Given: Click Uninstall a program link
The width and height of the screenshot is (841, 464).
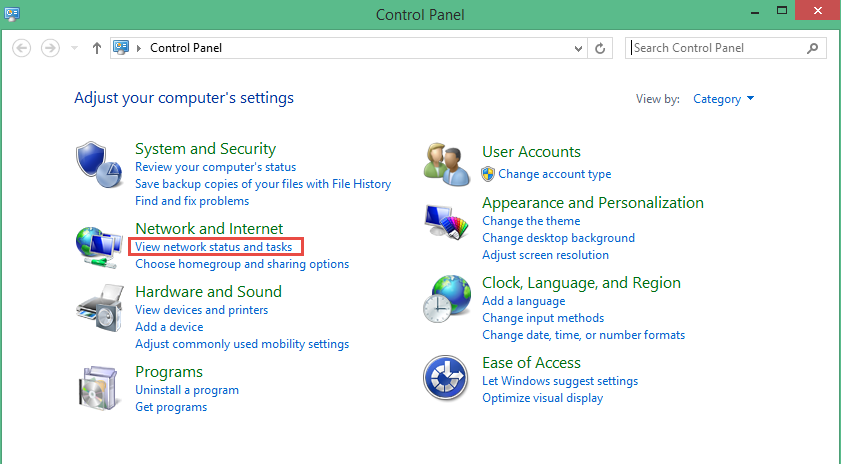Looking at the screenshot, I should (x=187, y=390).
